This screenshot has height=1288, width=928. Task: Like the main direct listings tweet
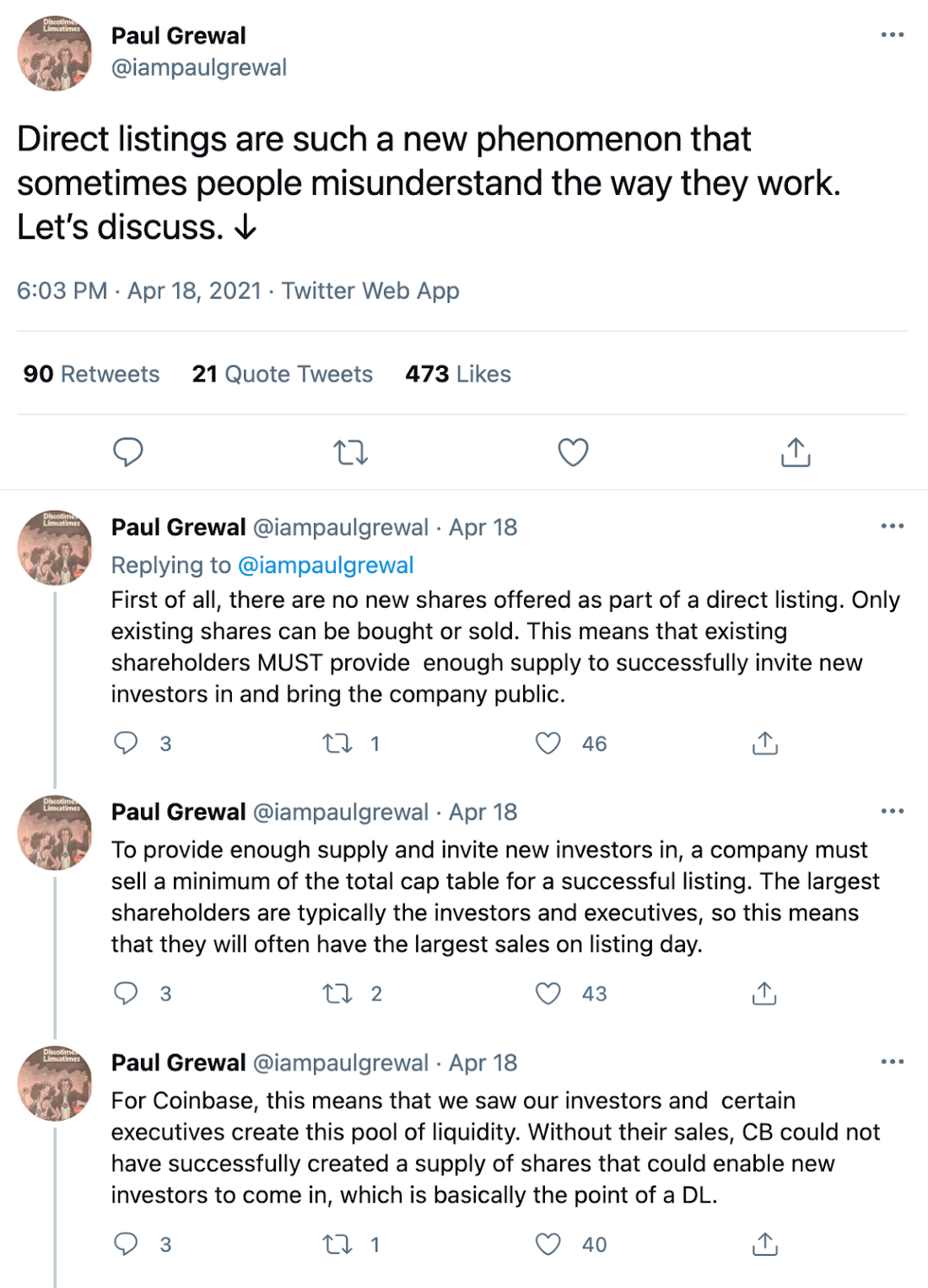(574, 452)
